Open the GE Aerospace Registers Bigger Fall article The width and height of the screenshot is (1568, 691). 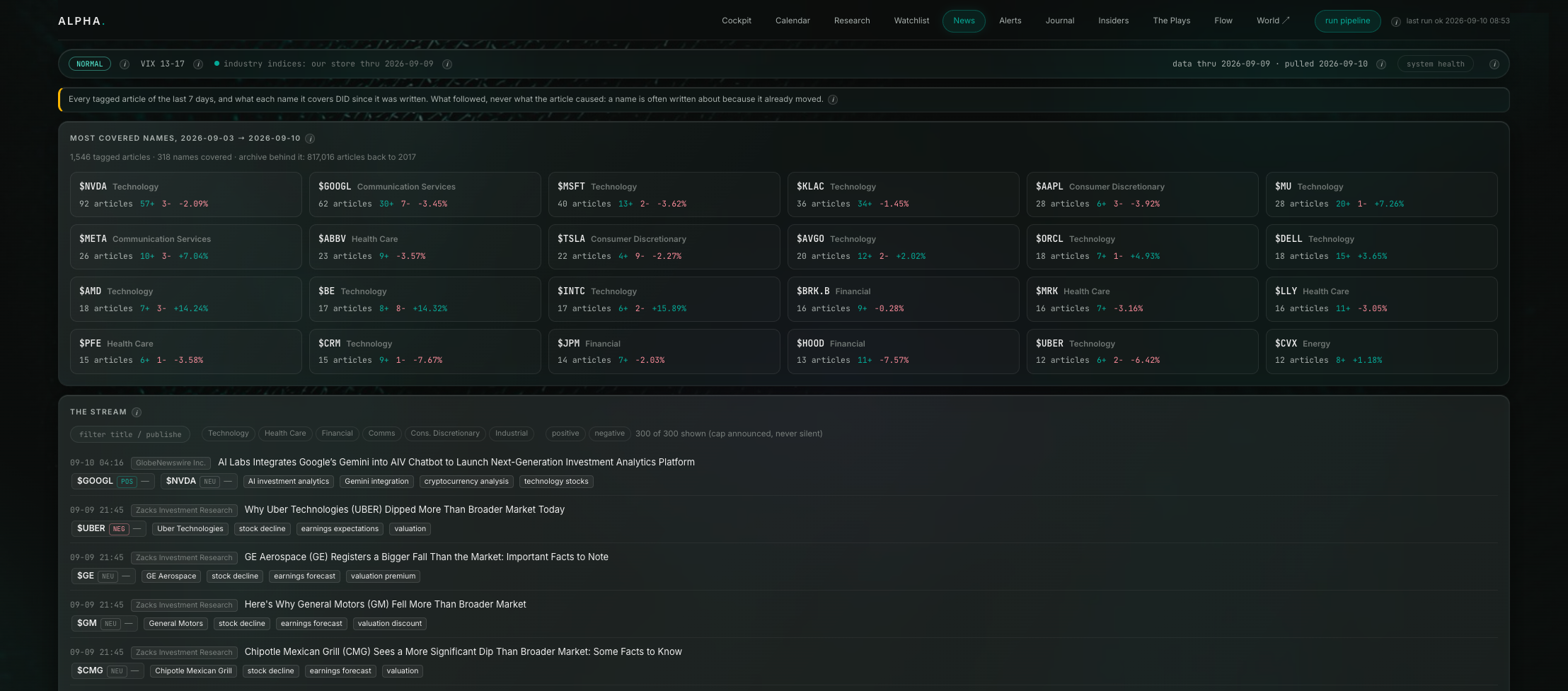point(427,557)
